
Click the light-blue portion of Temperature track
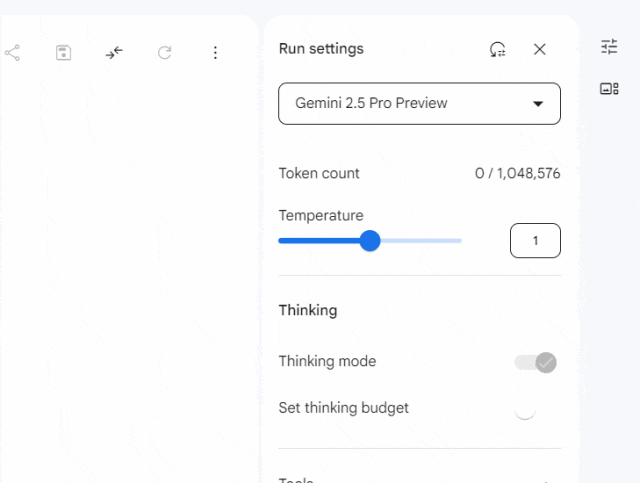(x=421, y=241)
